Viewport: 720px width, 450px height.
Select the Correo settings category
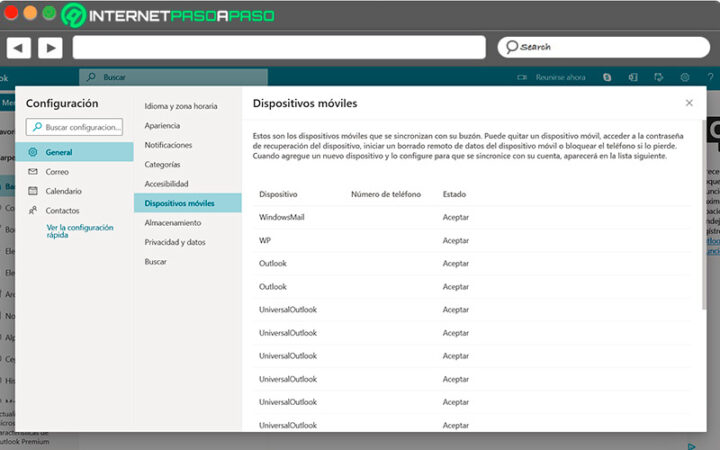point(56,172)
